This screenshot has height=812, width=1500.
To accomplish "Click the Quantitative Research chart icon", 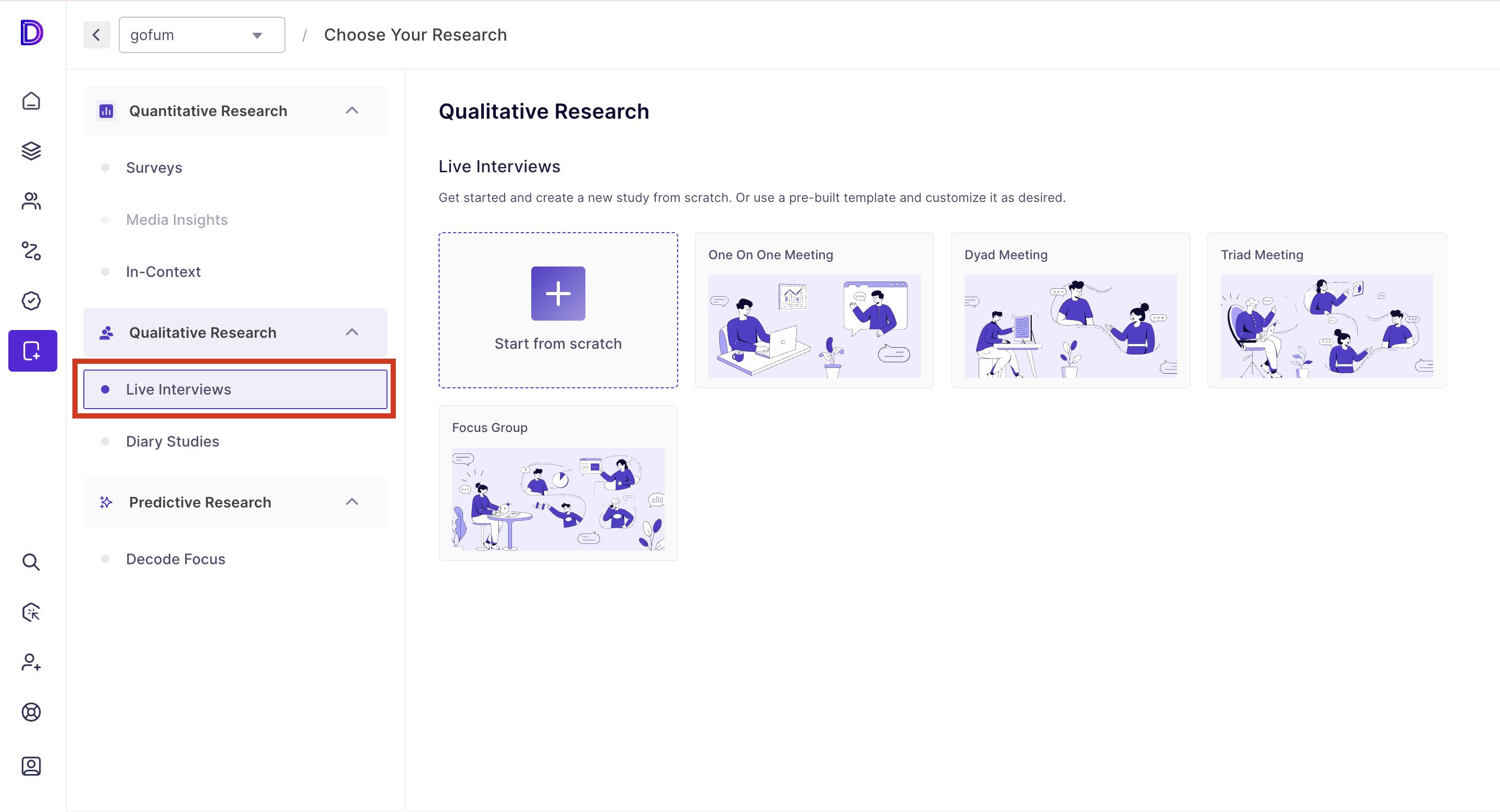I will coord(106,110).
